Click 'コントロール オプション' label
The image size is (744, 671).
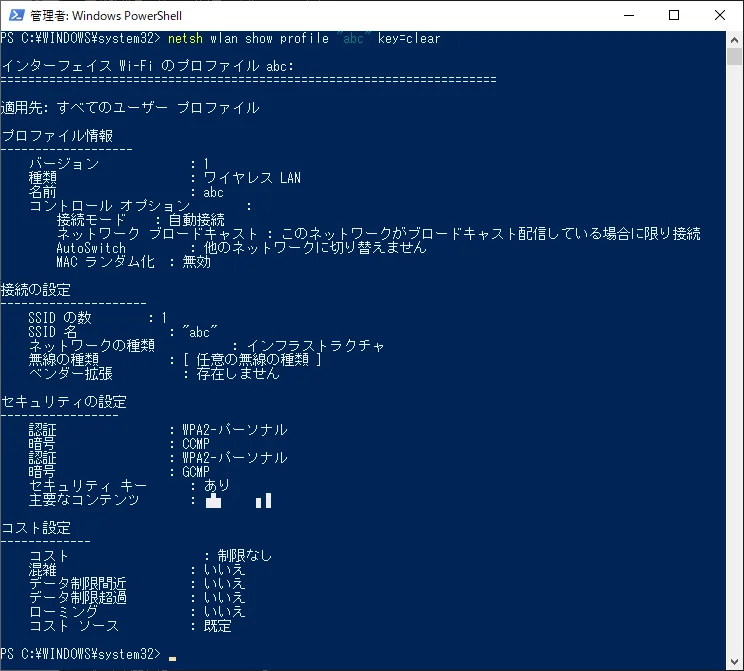[109, 206]
